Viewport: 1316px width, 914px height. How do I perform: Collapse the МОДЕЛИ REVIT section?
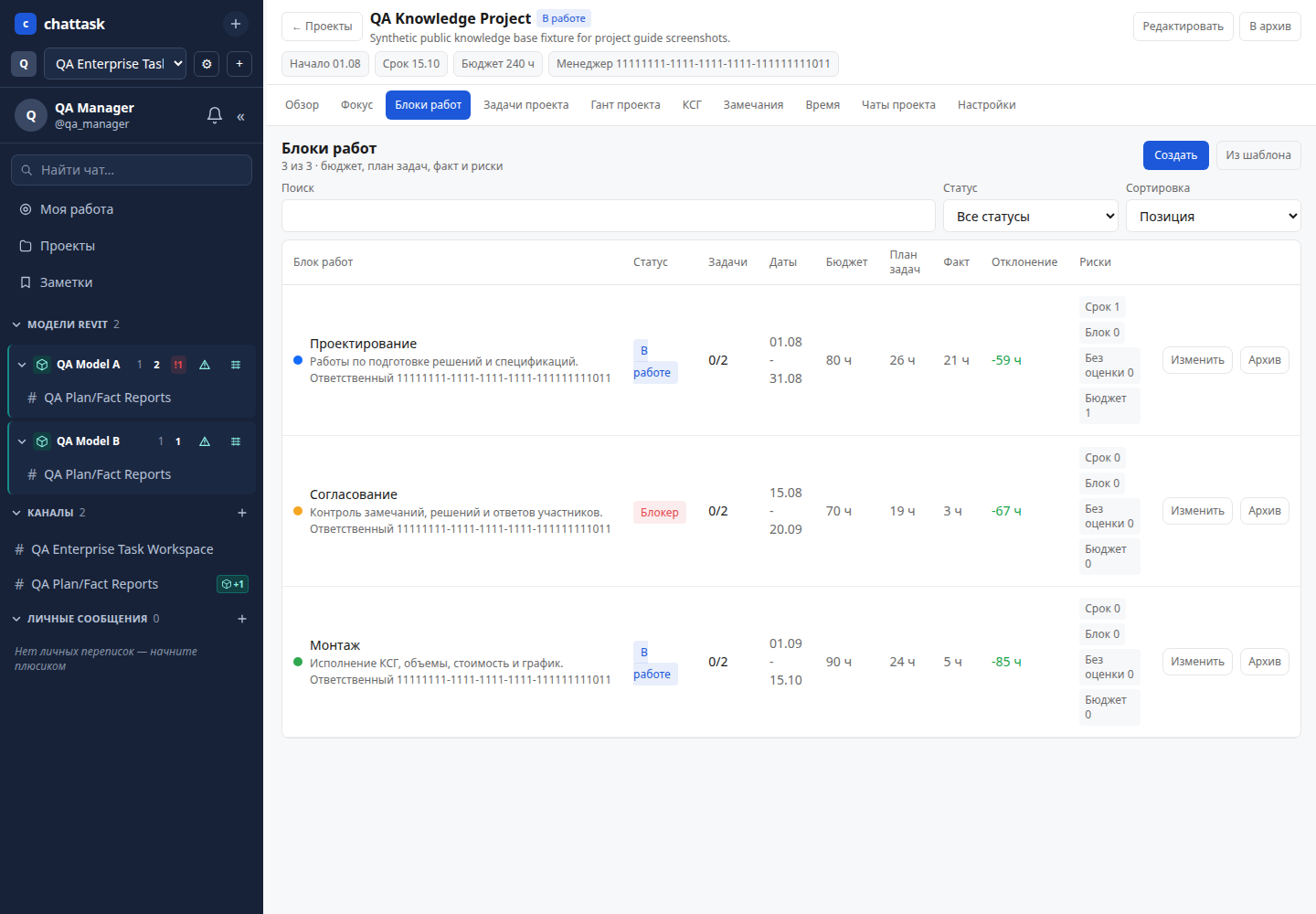click(x=16, y=324)
